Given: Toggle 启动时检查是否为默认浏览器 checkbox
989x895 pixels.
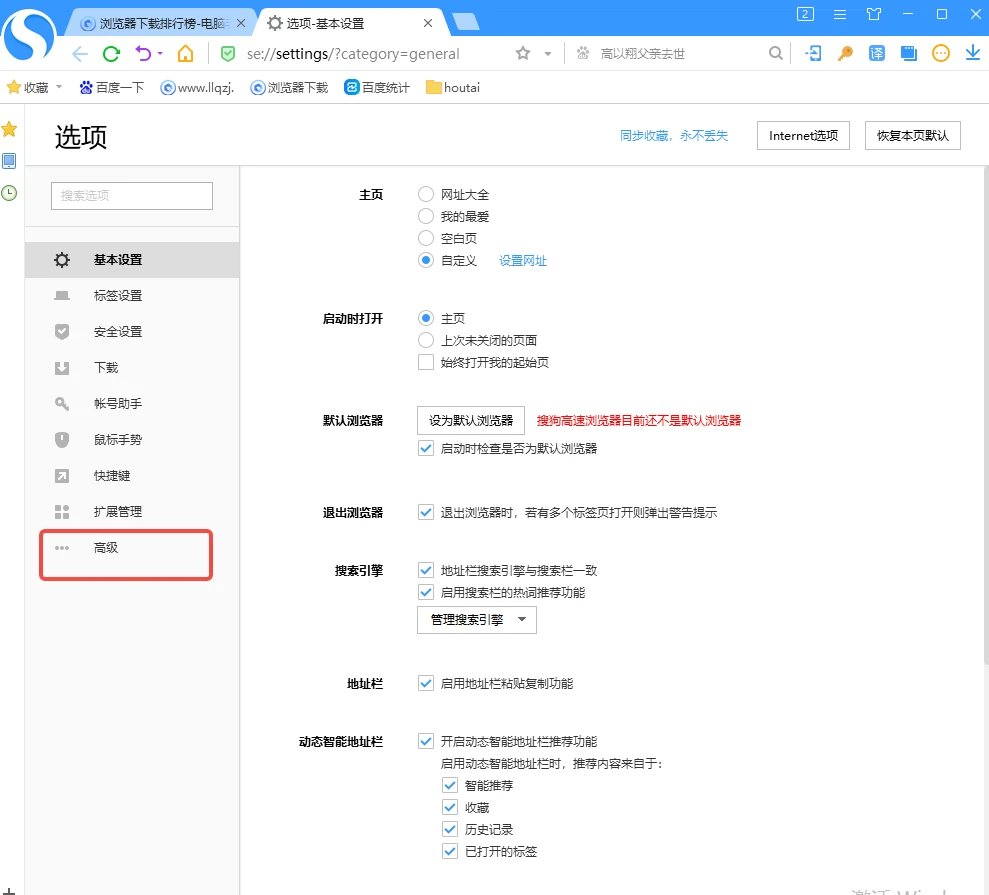Looking at the screenshot, I should [x=426, y=448].
